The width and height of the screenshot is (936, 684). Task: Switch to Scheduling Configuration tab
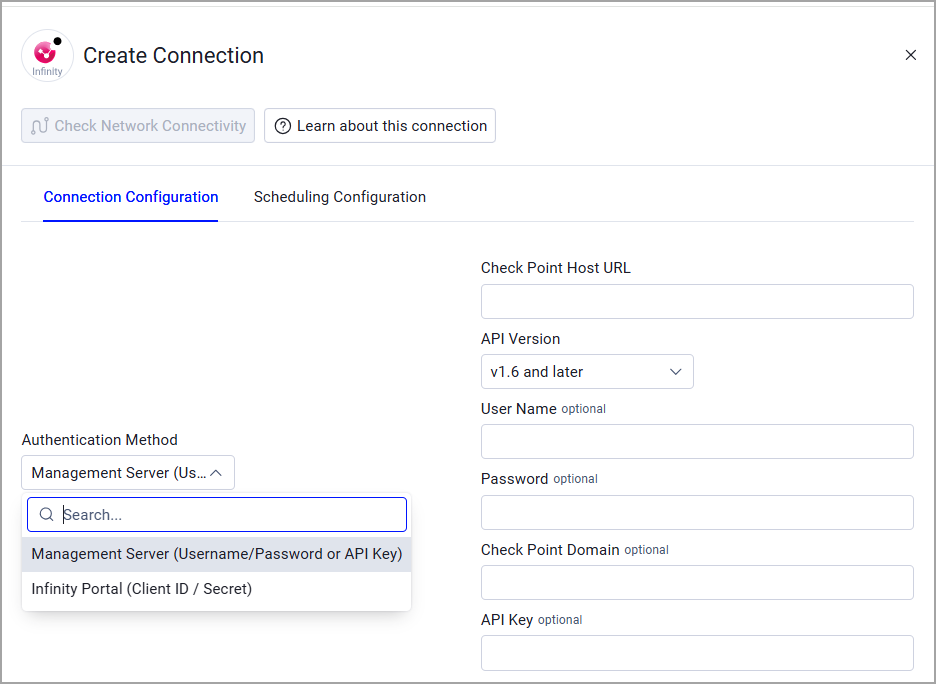point(340,197)
